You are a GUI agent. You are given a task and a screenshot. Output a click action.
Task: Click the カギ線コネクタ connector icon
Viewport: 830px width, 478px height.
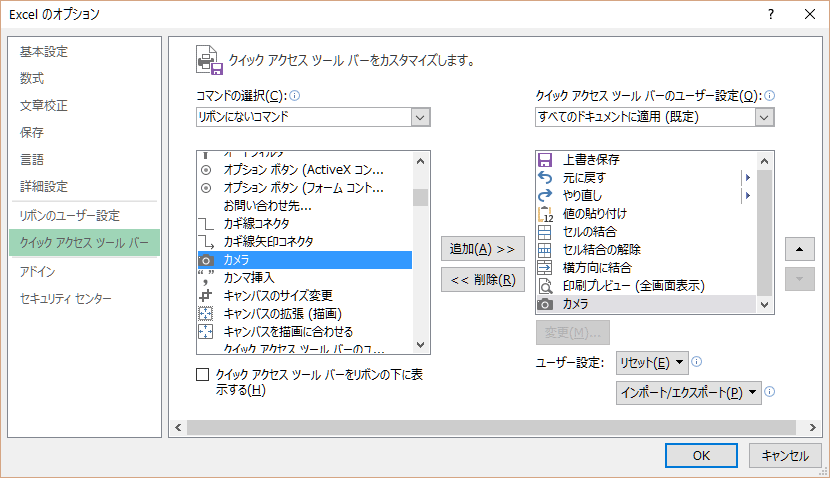(x=206, y=223)
